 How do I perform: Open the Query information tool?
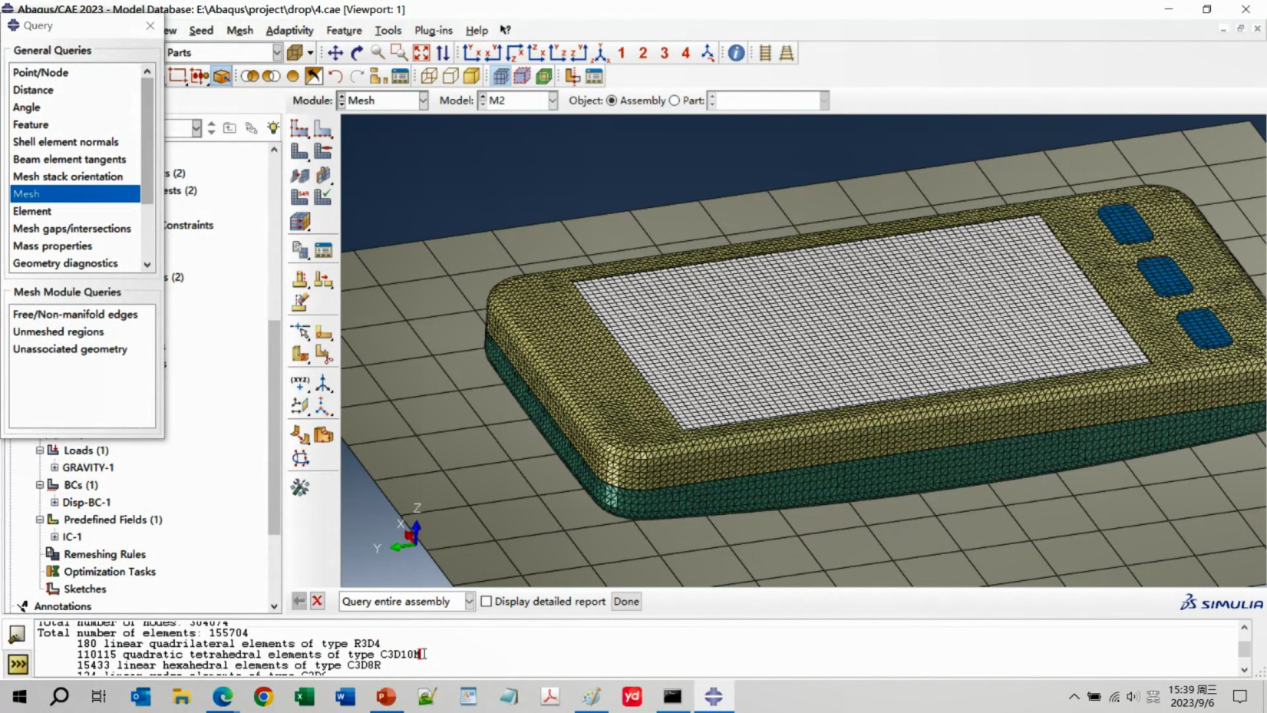pos(736,53)
